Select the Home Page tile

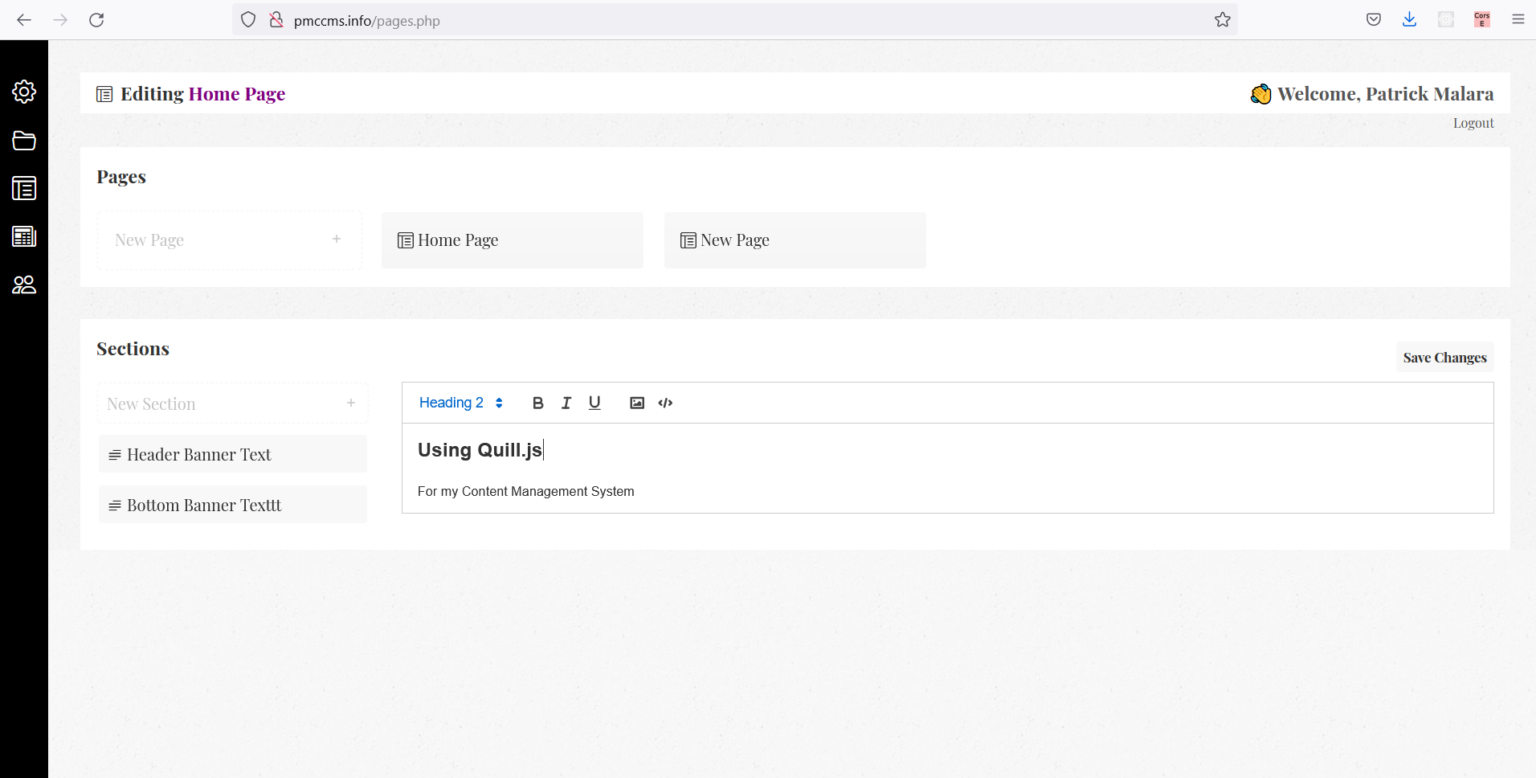(x=512, y=240)
